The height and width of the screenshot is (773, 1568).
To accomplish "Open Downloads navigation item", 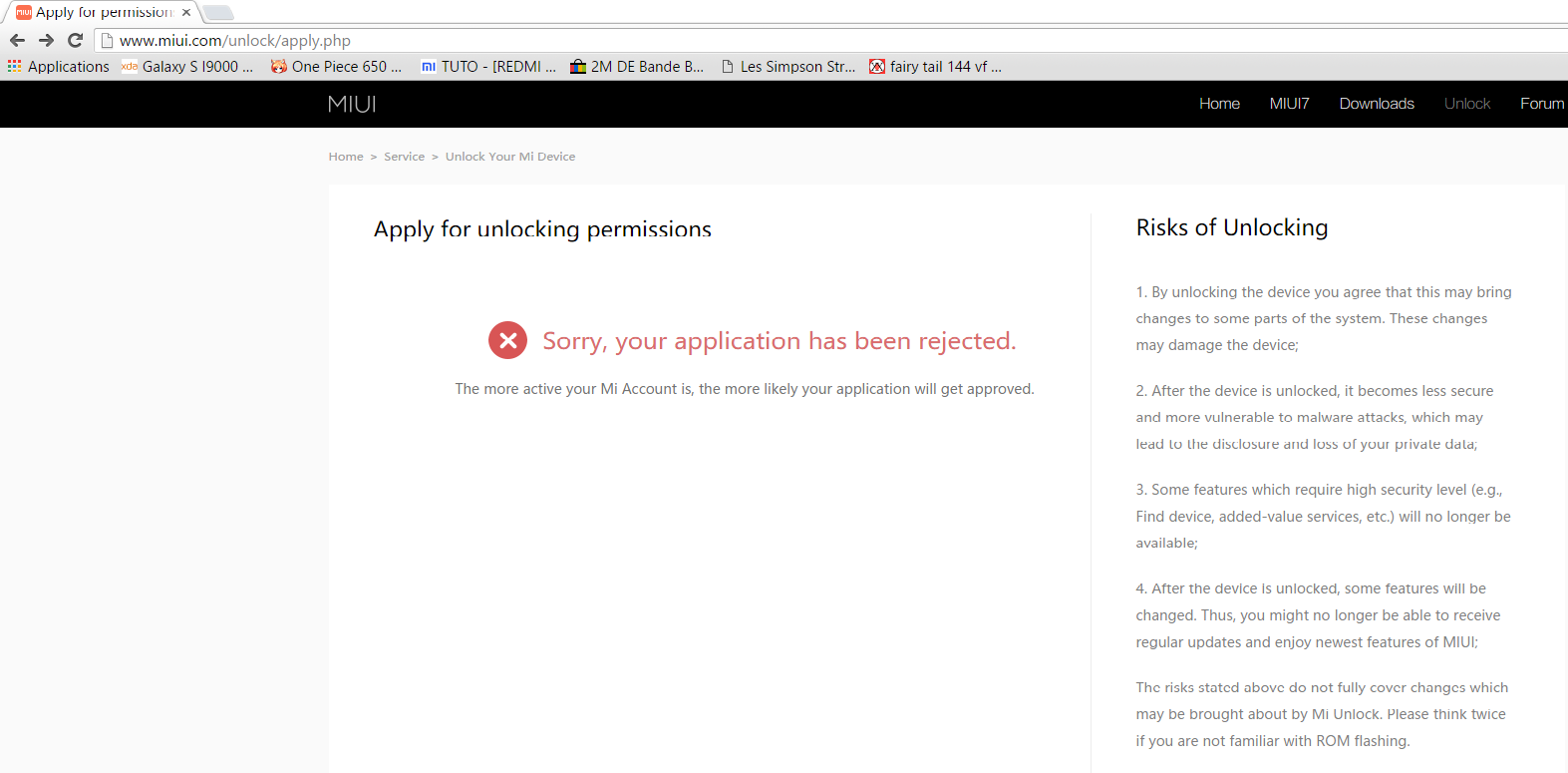I will point(1377,104).
